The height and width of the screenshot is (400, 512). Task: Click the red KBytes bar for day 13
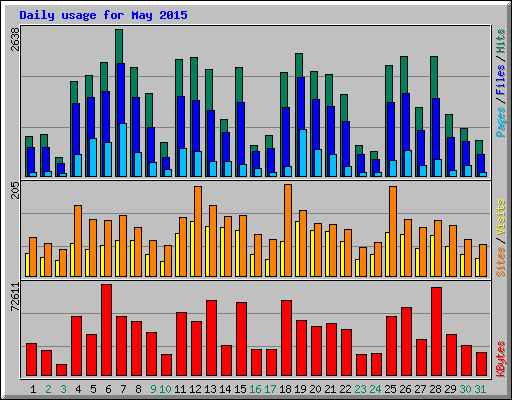coord(212,338)
